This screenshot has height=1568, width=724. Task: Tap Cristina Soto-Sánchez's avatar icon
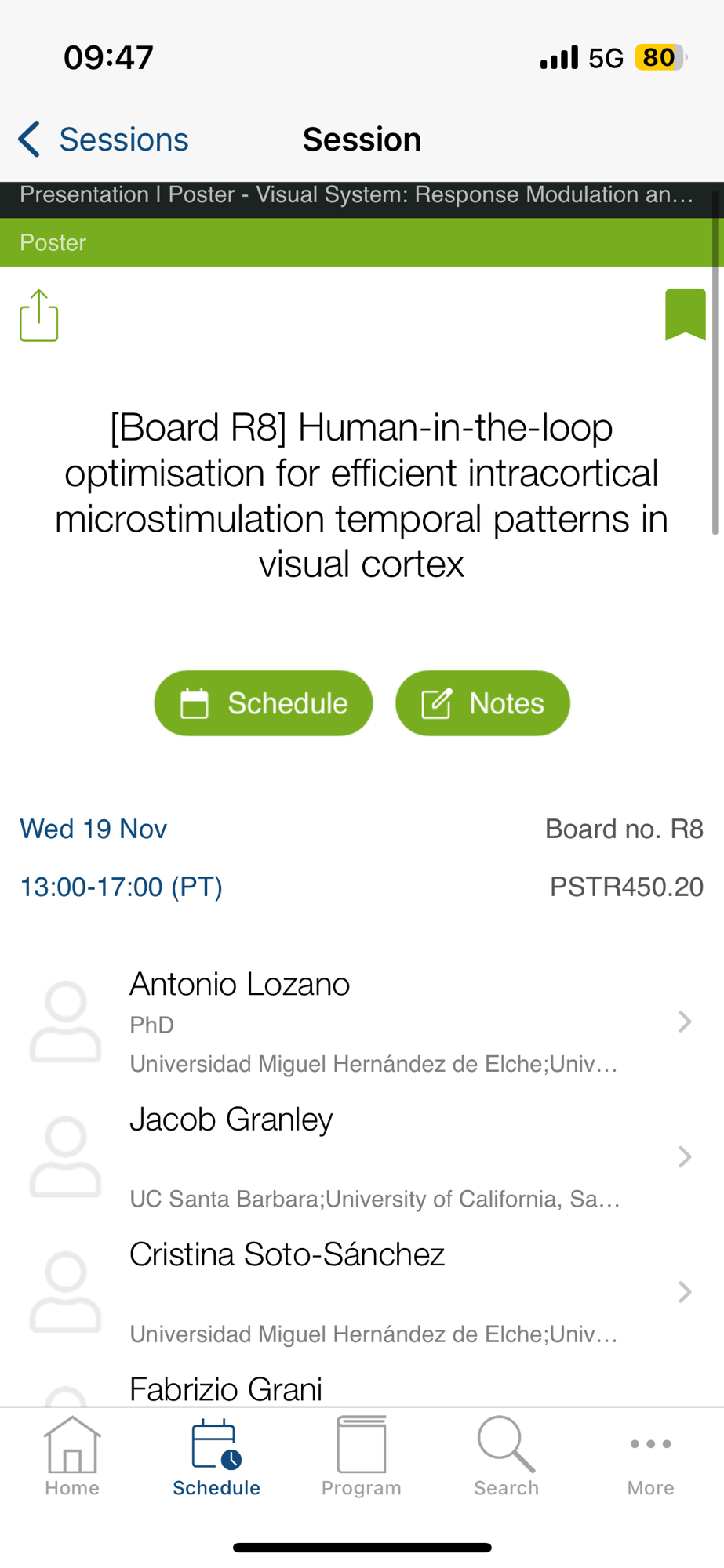pos(66,1291)
